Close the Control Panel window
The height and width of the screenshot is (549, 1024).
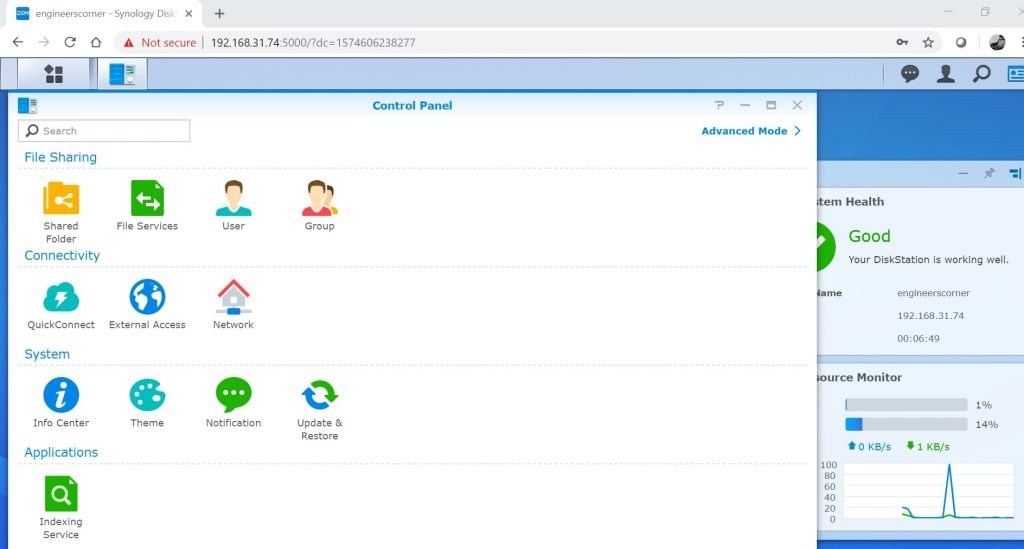tap(797, 105)
